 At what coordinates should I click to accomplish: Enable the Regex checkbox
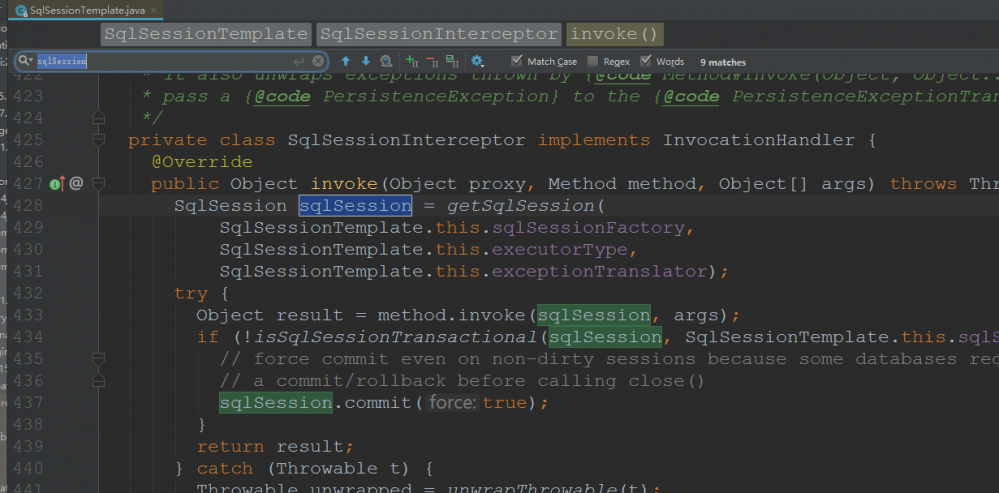coord(593,61)
